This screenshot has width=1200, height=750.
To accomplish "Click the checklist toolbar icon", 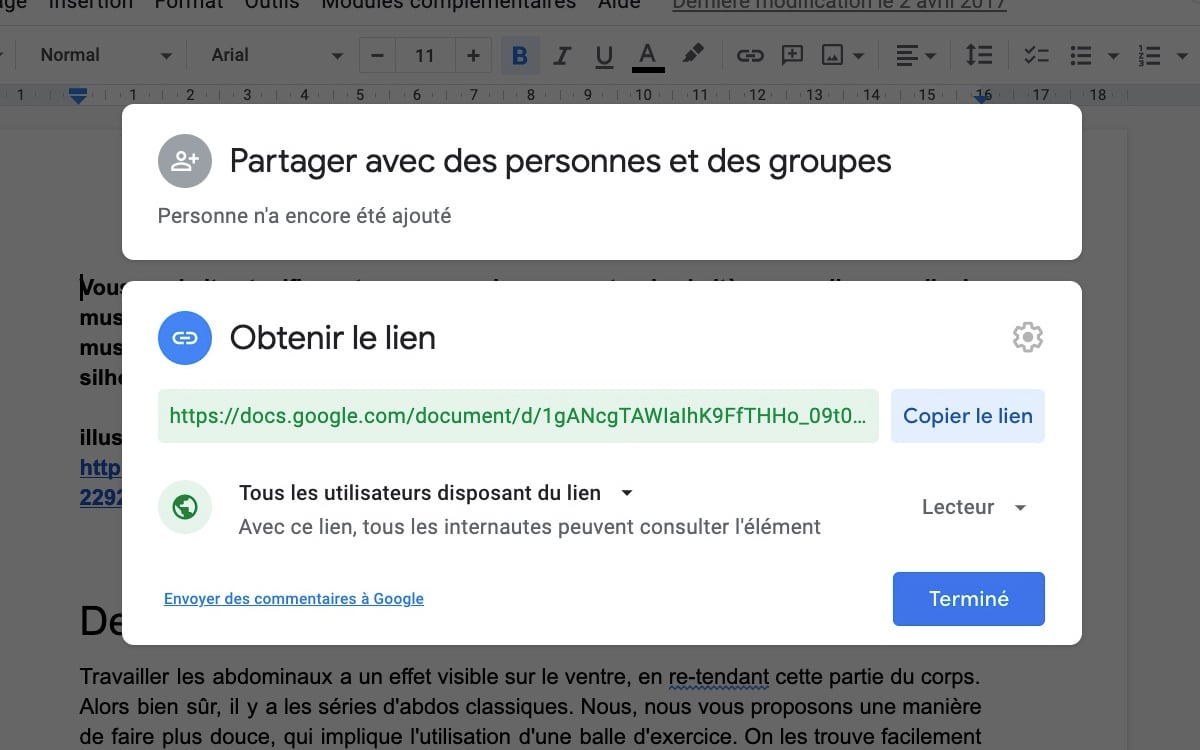I will (1036, 56).
